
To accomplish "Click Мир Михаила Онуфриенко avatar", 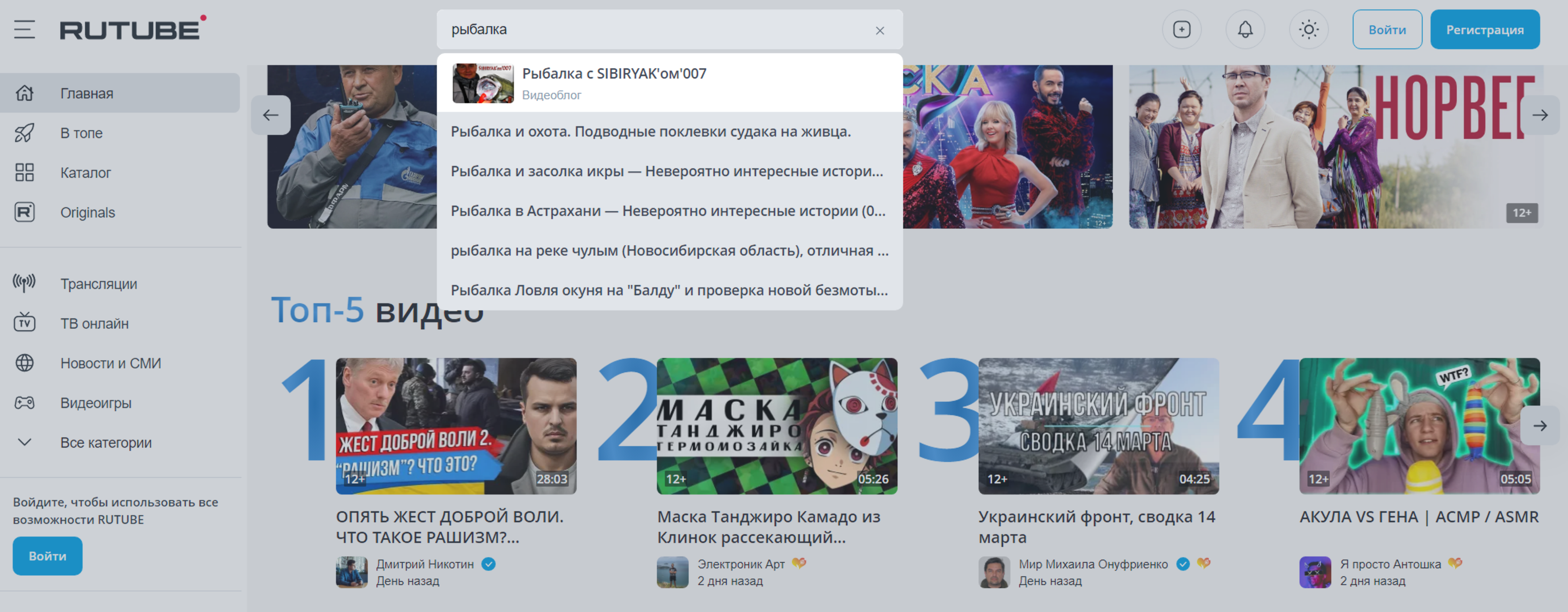I will tap(994, 572).
